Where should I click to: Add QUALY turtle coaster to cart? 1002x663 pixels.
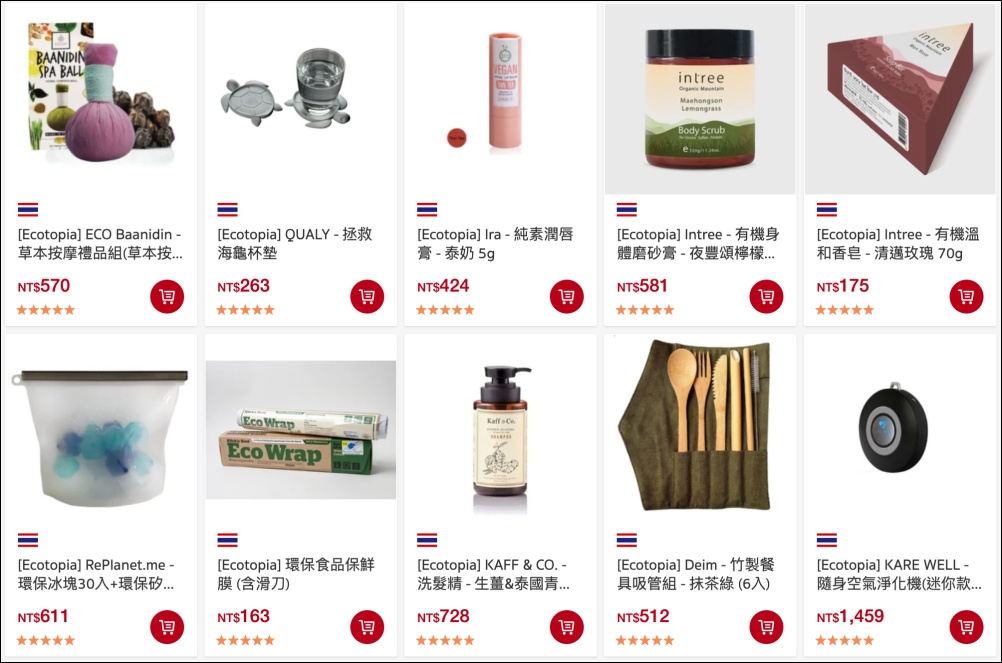tap(367, 296)
